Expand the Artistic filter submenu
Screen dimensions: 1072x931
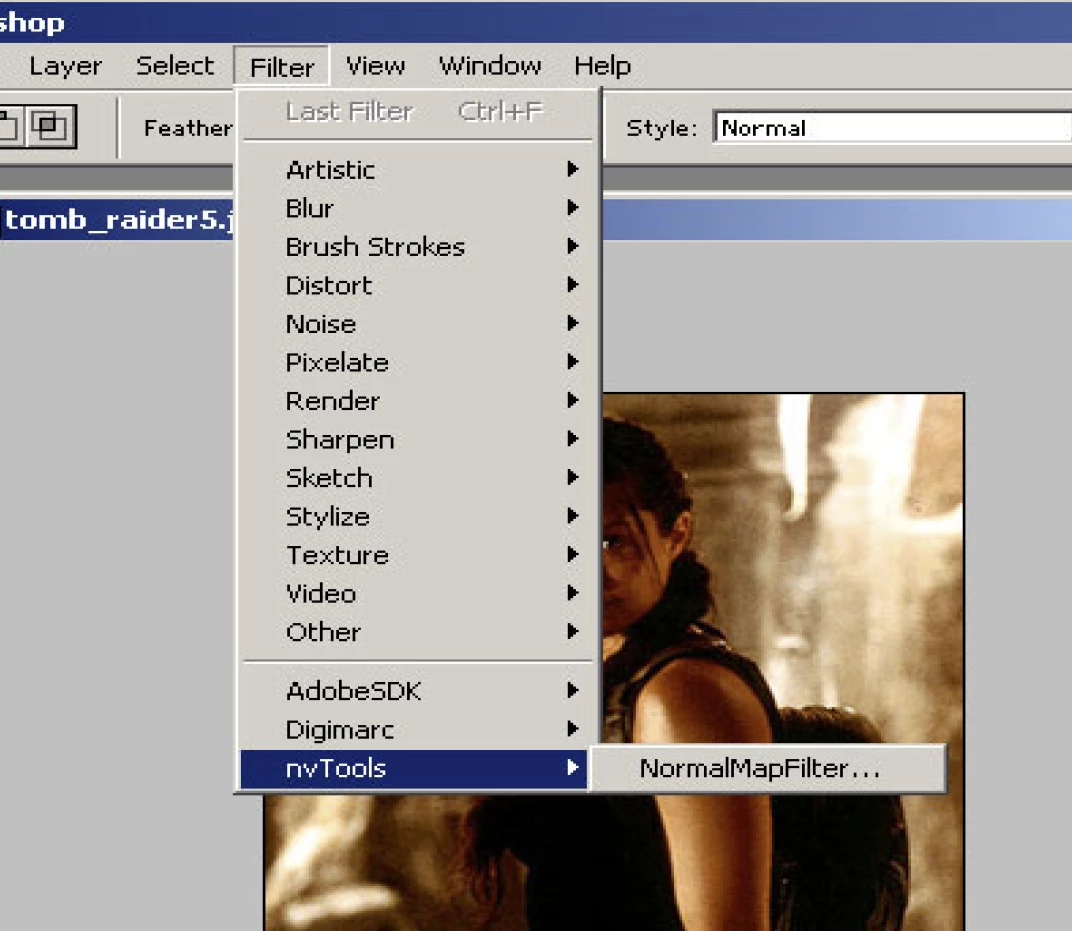point(414,170)
